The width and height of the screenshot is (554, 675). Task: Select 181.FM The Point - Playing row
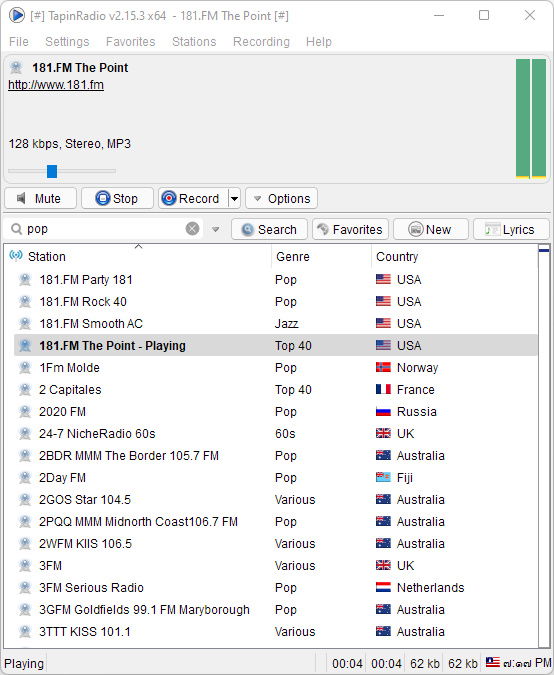(x=275, y=346)
